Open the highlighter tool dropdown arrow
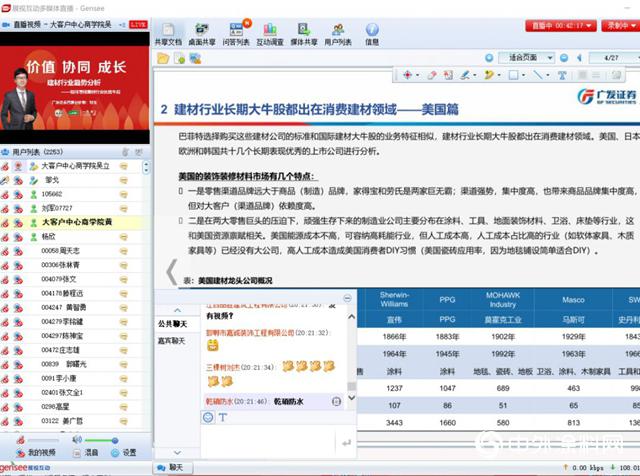 tap(499, 75)
